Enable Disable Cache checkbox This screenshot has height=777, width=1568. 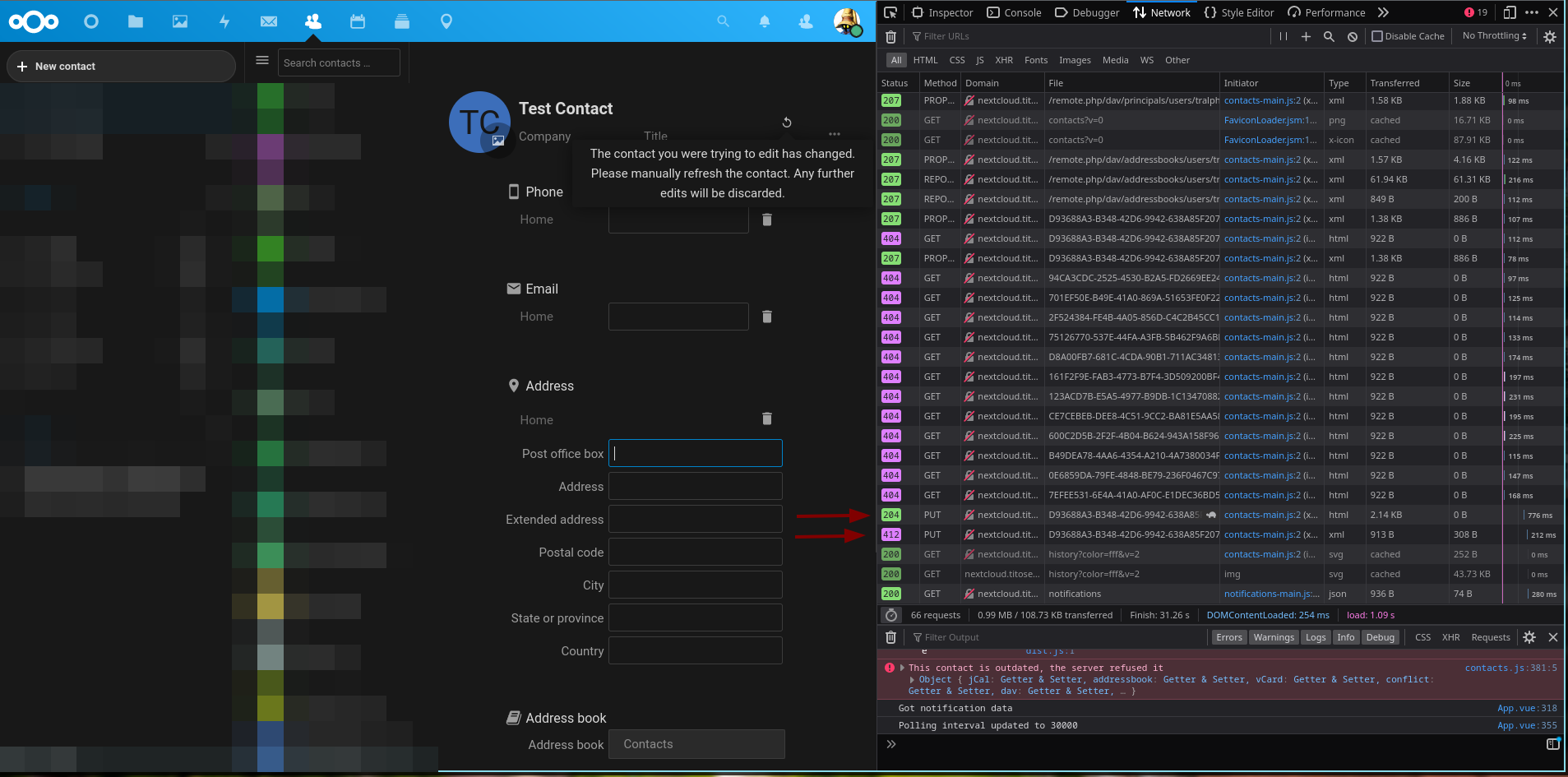click(1376, 36)
